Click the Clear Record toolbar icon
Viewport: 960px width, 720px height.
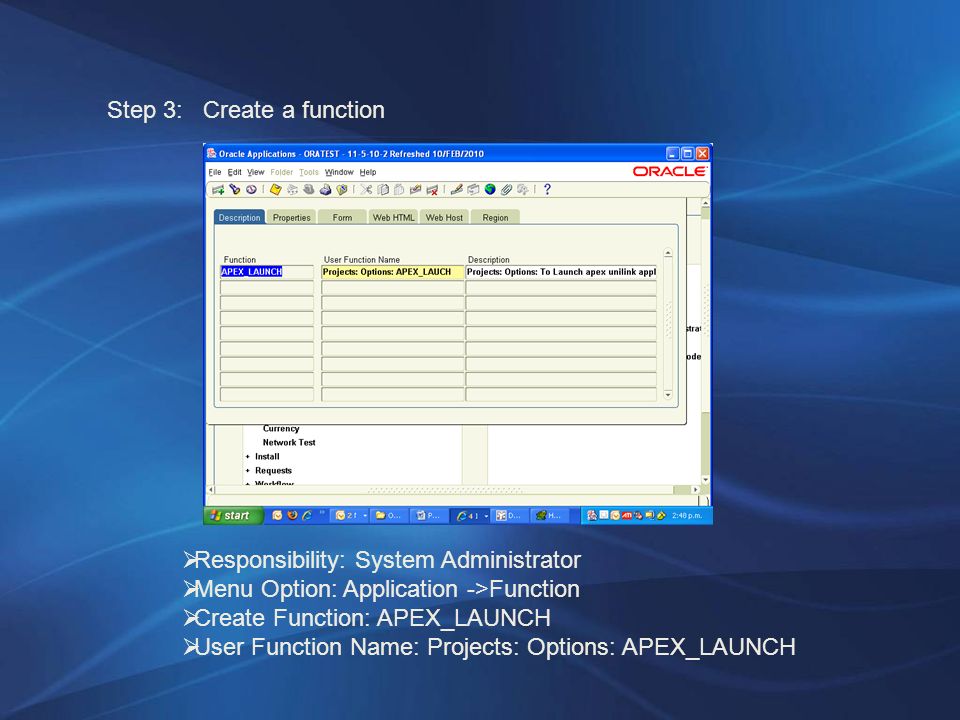pos(415,190)
